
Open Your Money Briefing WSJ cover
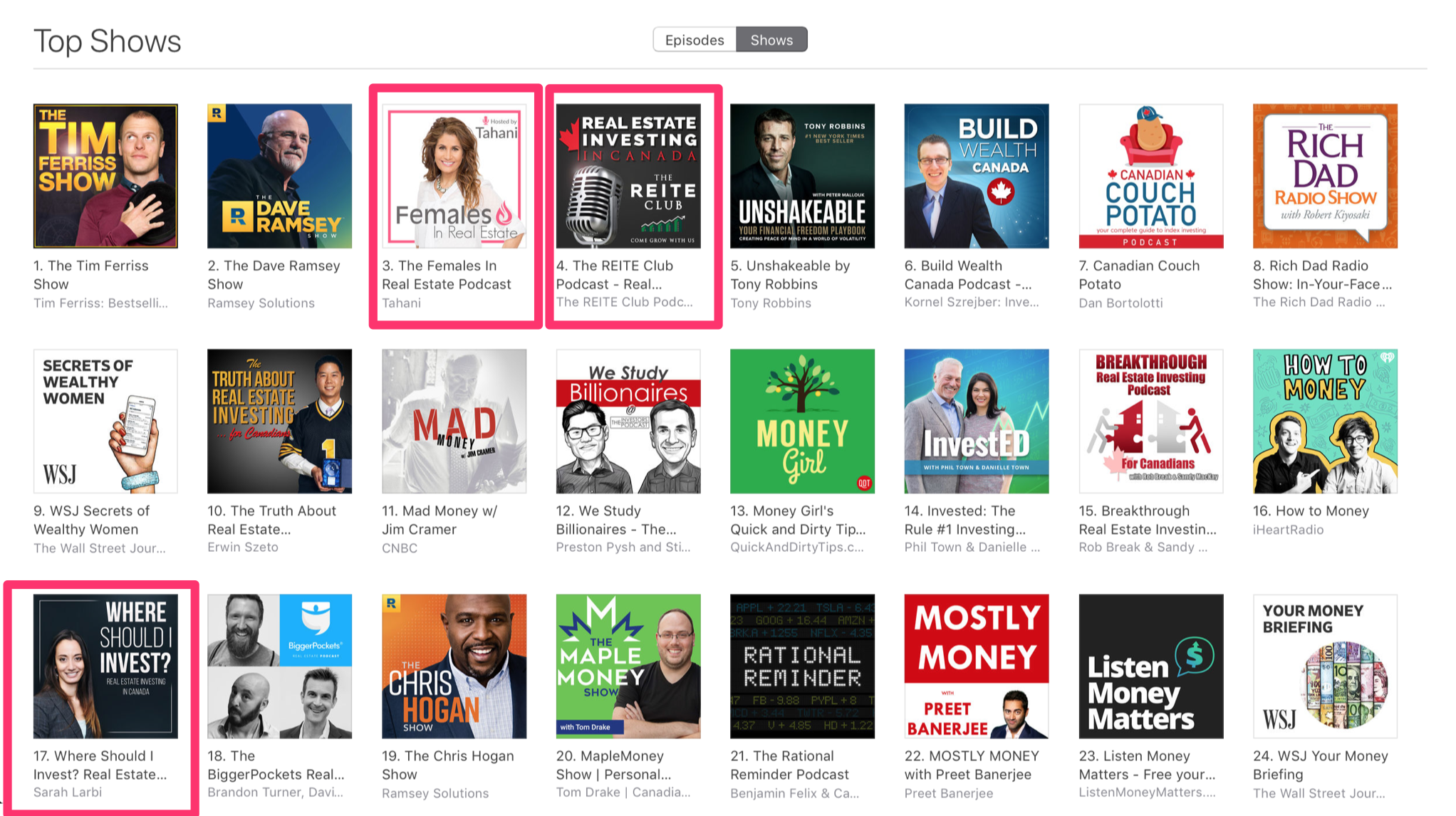coord(1325,666)
